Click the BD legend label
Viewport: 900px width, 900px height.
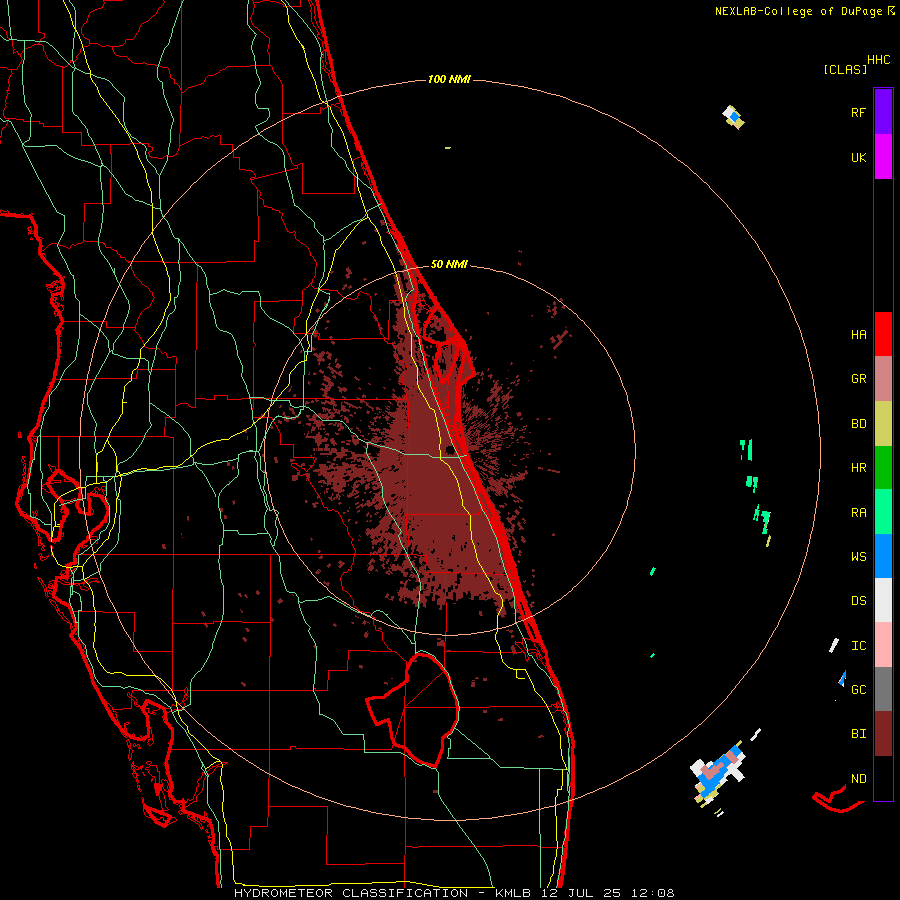click(x=858, y=424)
